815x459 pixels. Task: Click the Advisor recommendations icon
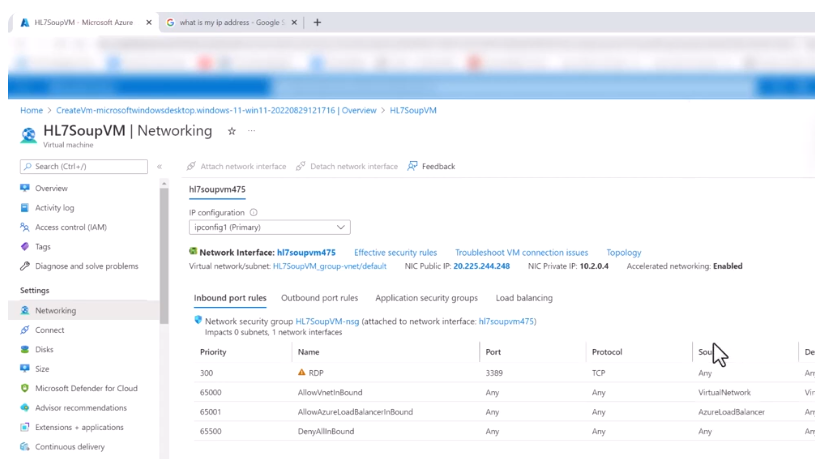[24, 408]
